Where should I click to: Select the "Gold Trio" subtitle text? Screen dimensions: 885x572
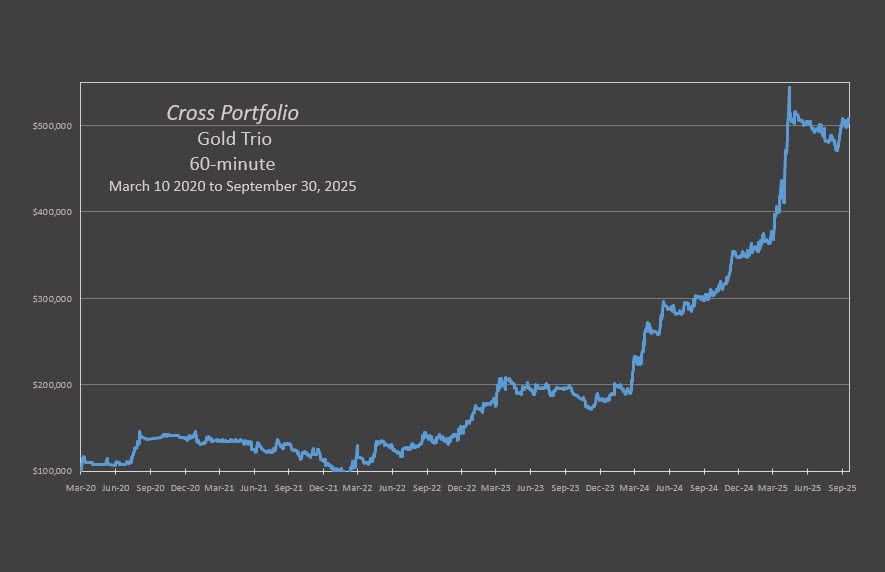point(234,139)
